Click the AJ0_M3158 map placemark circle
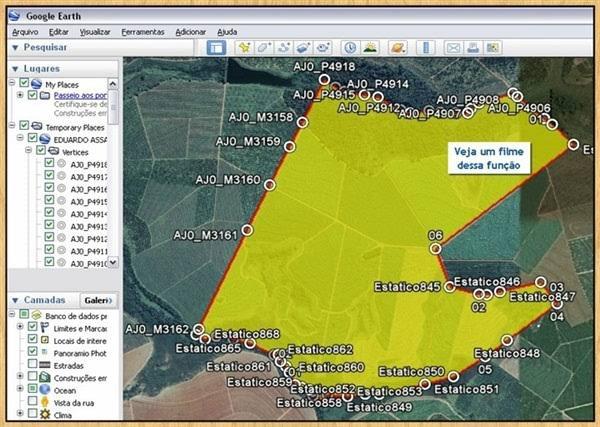Image resolution: width=600 pixels, height=427 pixels. [302, 122]
